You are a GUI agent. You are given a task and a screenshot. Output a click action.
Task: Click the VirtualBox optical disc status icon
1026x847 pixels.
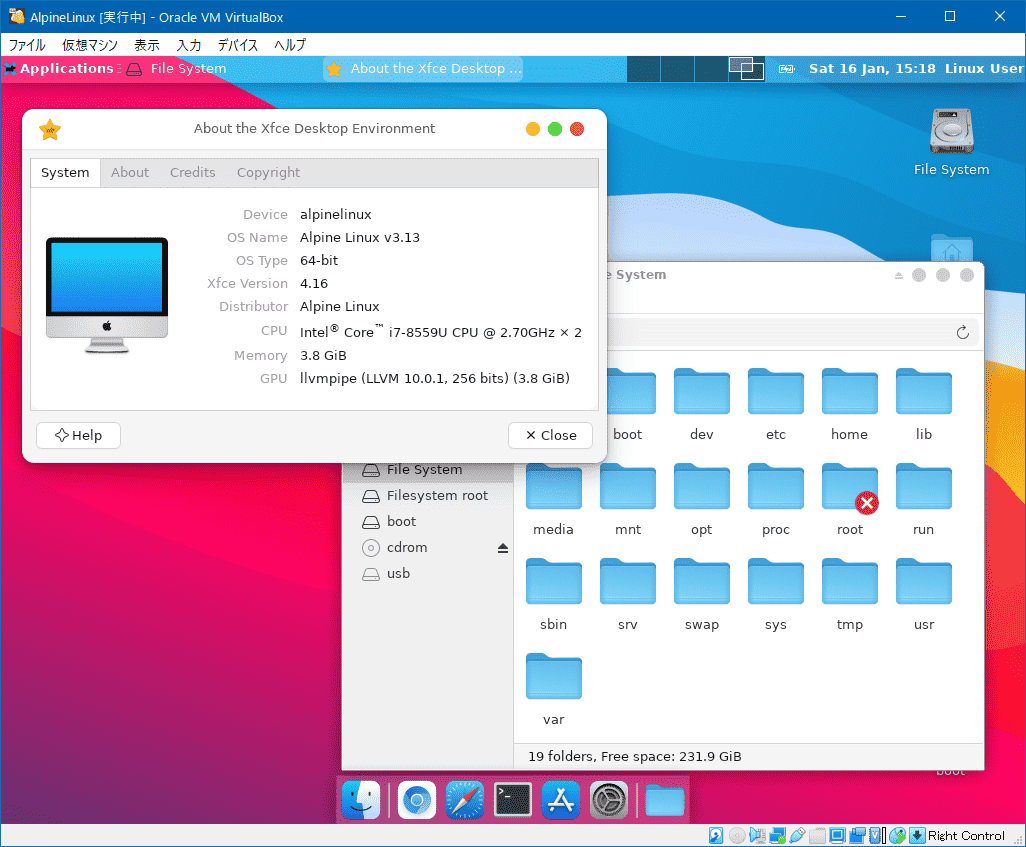[737, 835]
